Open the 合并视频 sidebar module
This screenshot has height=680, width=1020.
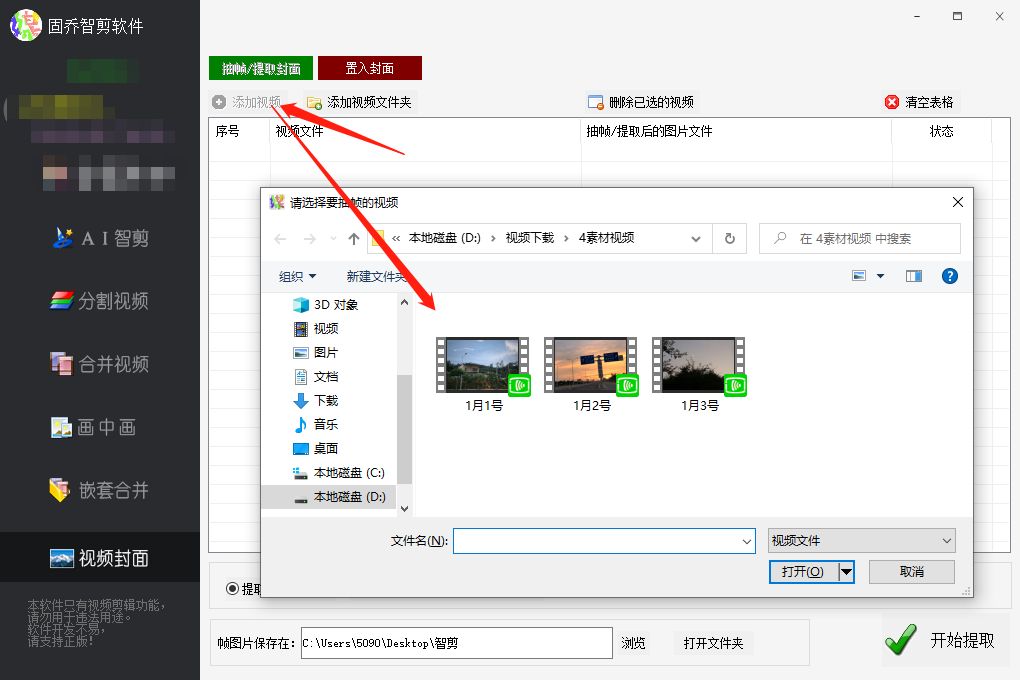click(x=100, y=364)
